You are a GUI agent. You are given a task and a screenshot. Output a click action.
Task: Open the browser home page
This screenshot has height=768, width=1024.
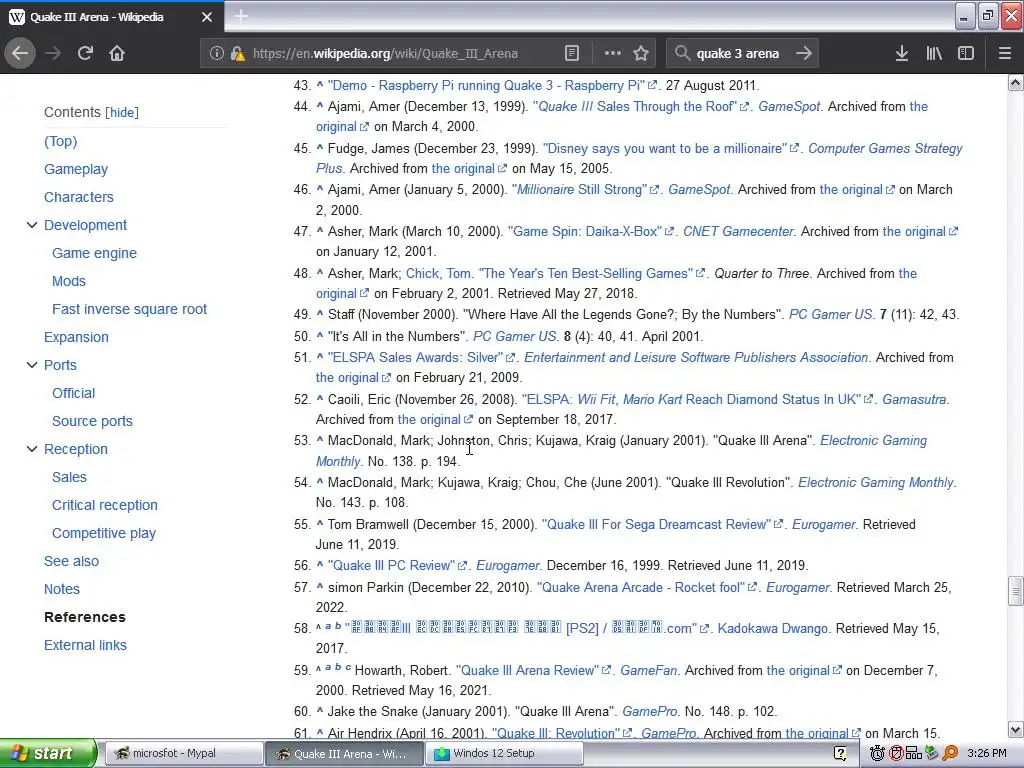pos(117,53)
